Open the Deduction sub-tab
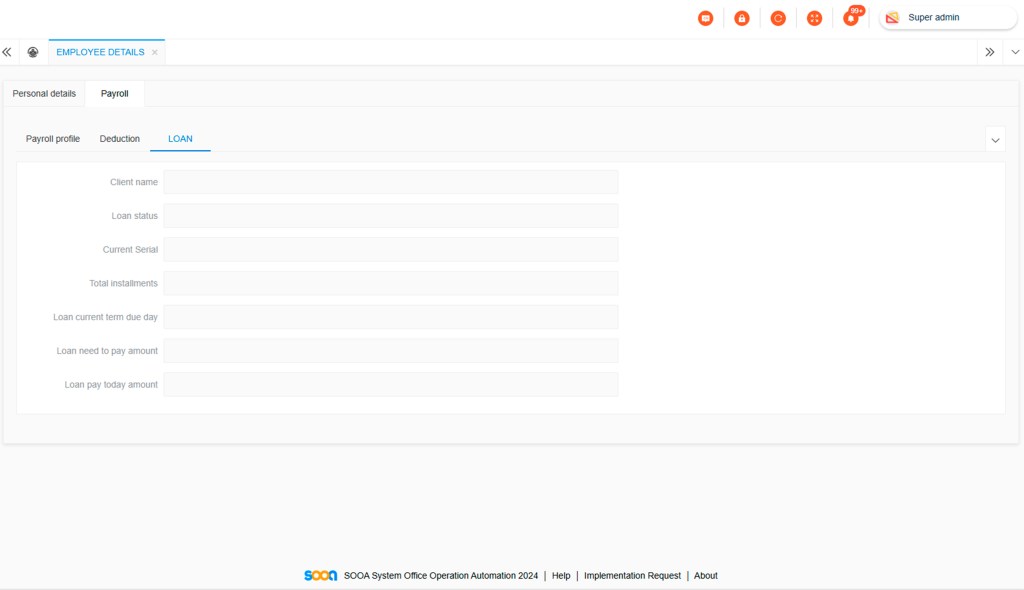Screen dimensions: 1024x590 coord(120,139)
